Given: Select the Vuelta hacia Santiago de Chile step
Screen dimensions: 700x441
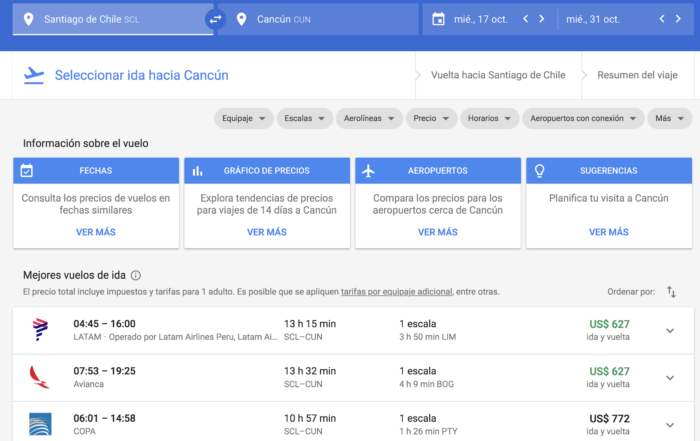Looking at the screenshot, I should coord(498,75).
